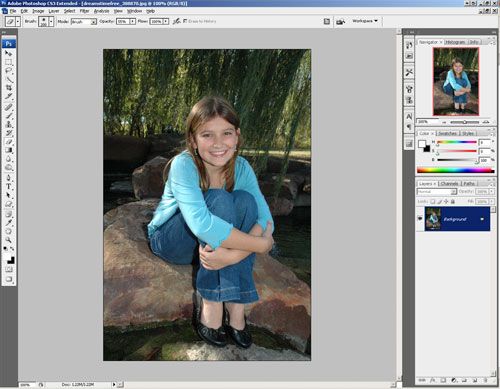Viewport: 500px width, 389px height.
Task: Select the Rectangular Marquee tool
Action: pyautogui.click(x=9, y=62)
